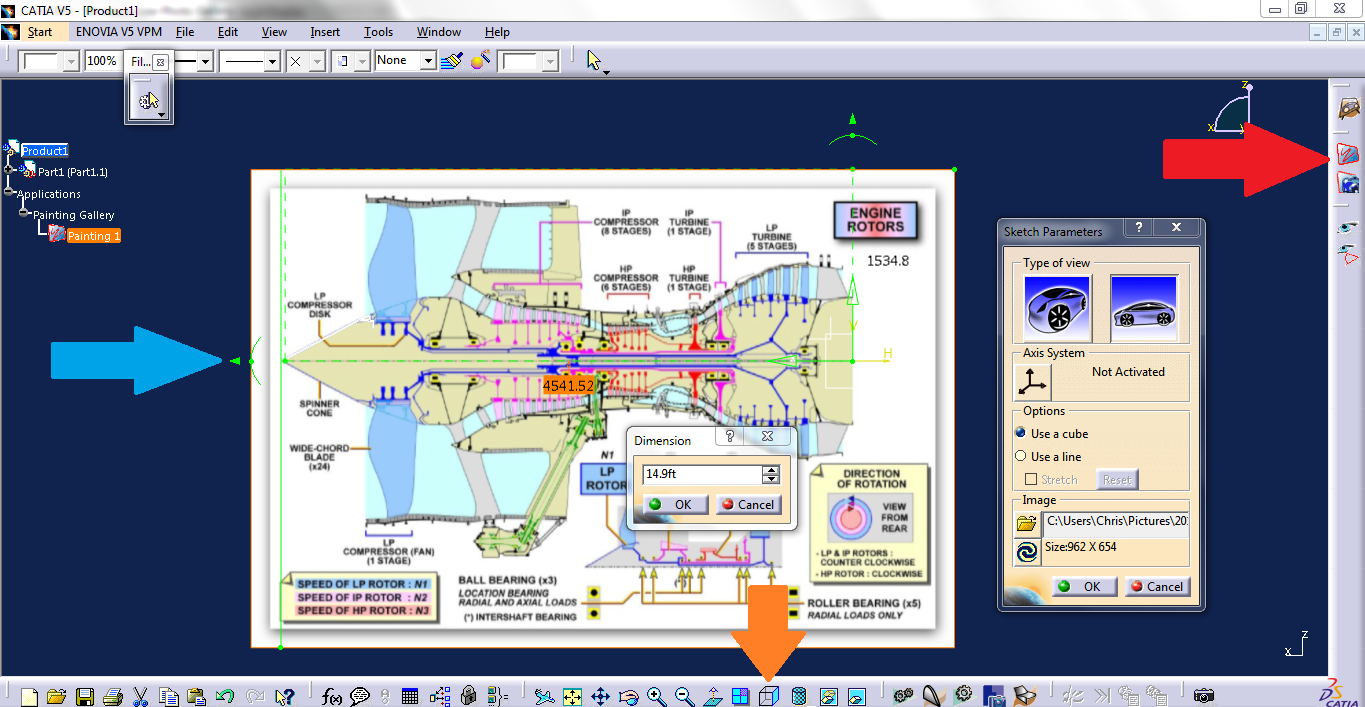The width and height of the screenshot is (1365, 707).
Task: Open the first color dropdown in top toolbar
Action: [70, 62]
